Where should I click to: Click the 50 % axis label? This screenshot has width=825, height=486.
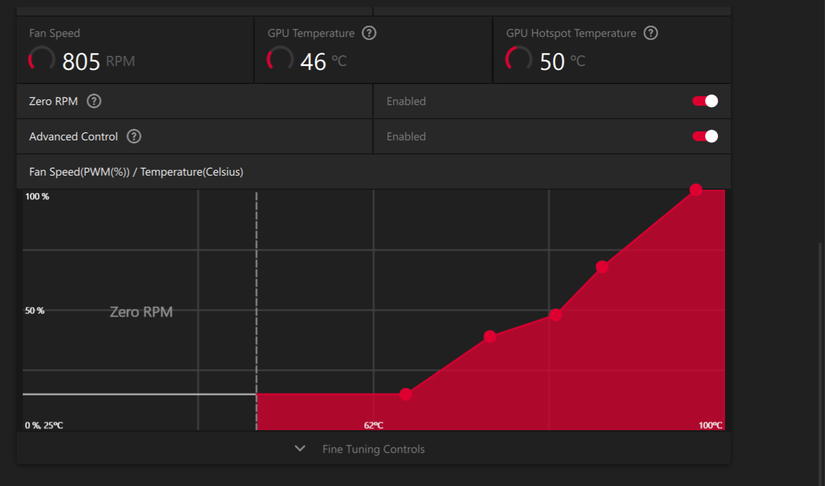pos(35,311)
